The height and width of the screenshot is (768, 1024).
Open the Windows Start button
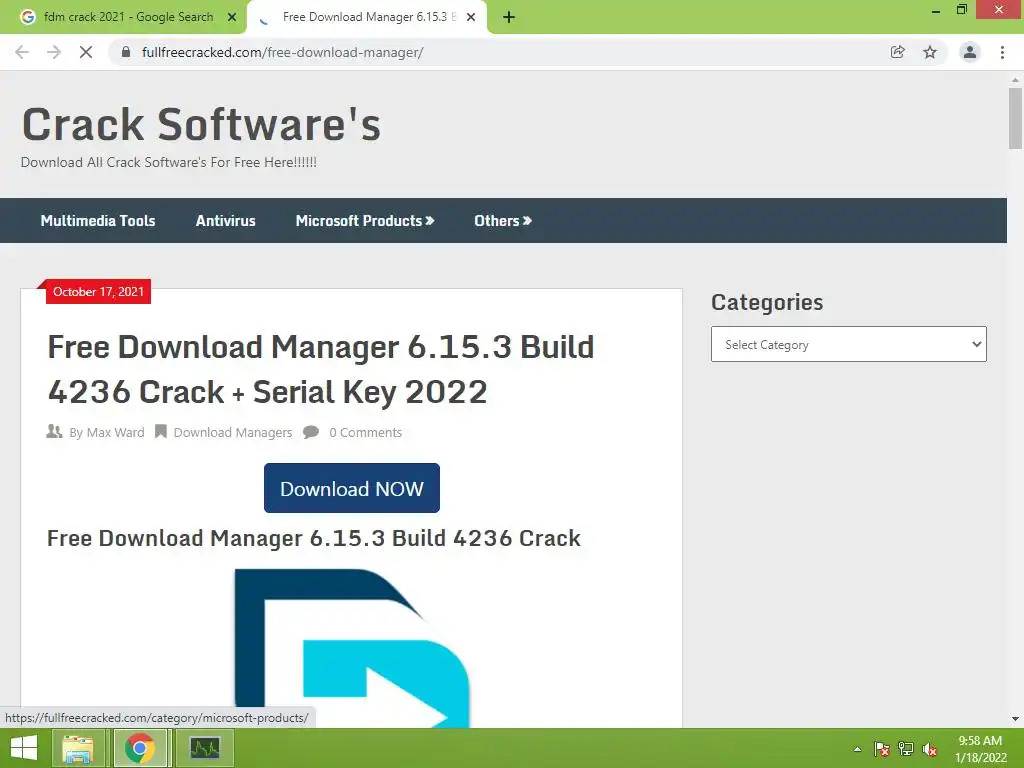coord(24,748)
